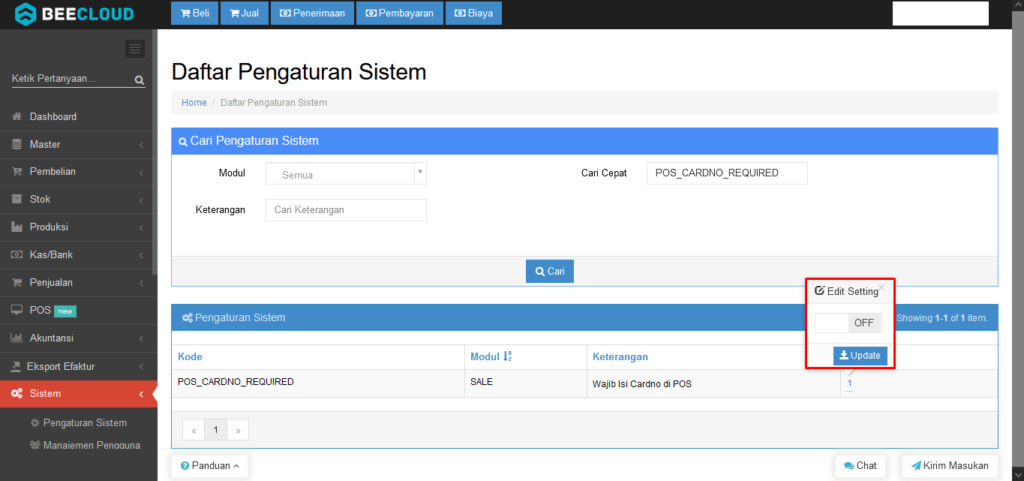Open the Beli shortcut button
The height and width of the screenshot is (481, 1024).
click(195, 13)
